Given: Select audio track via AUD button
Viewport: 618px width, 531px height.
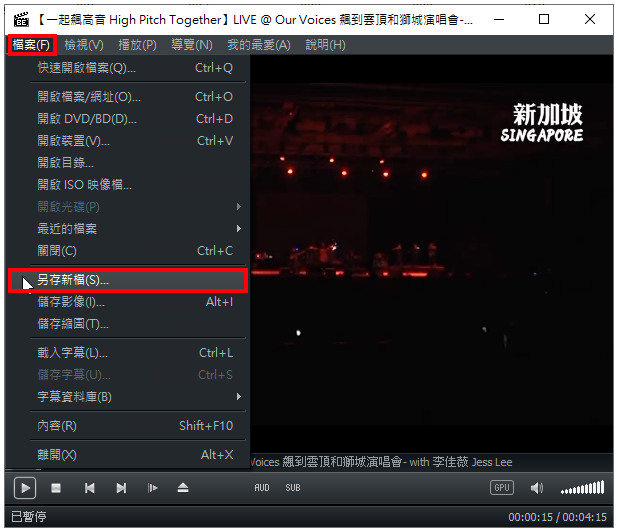Looking at the screenshot, I should (262, 488).
